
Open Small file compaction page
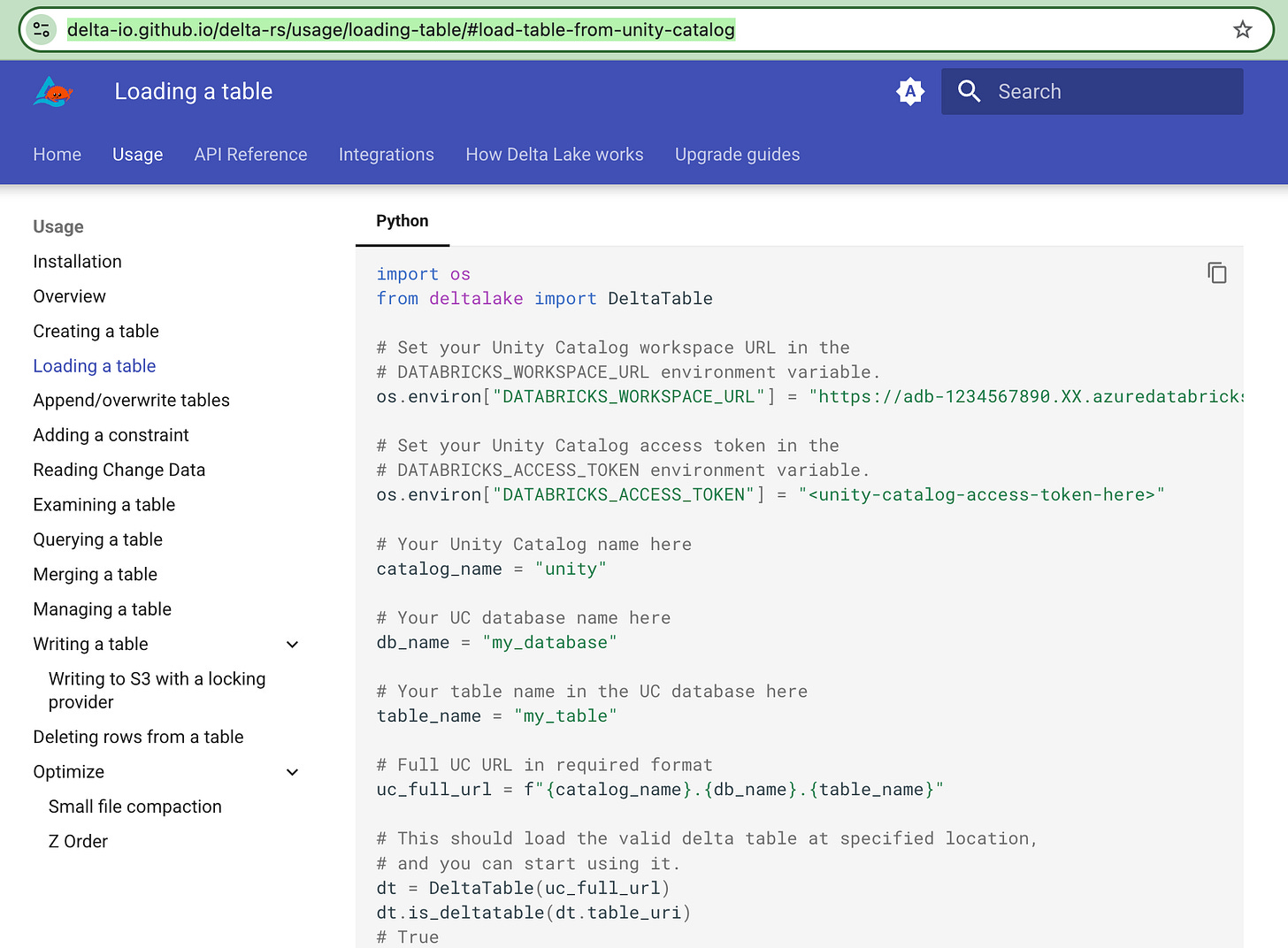[135, 807]
